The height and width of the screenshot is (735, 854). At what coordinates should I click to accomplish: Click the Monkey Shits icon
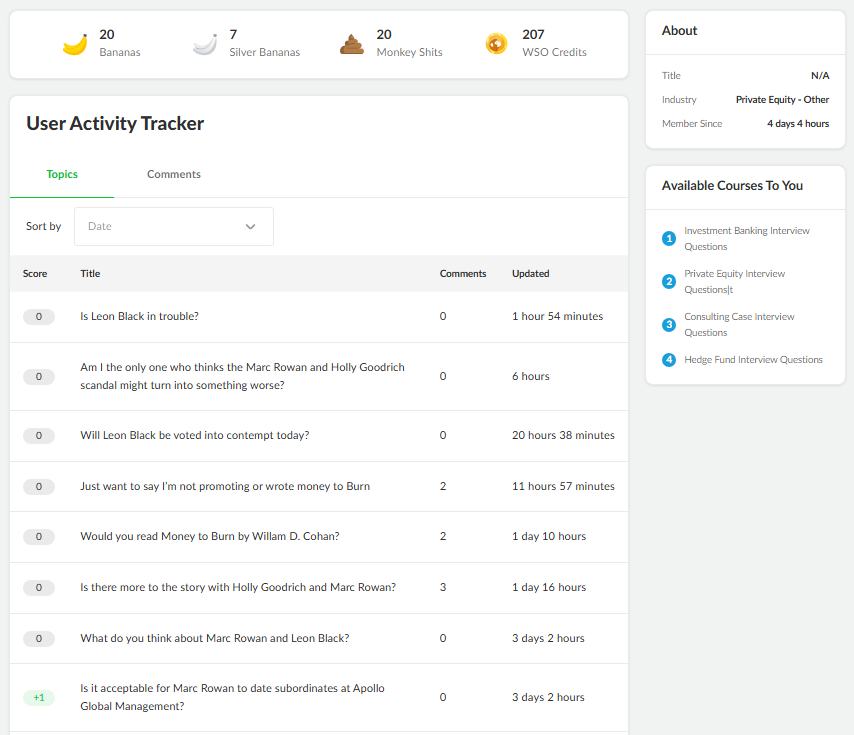point(352,44)
